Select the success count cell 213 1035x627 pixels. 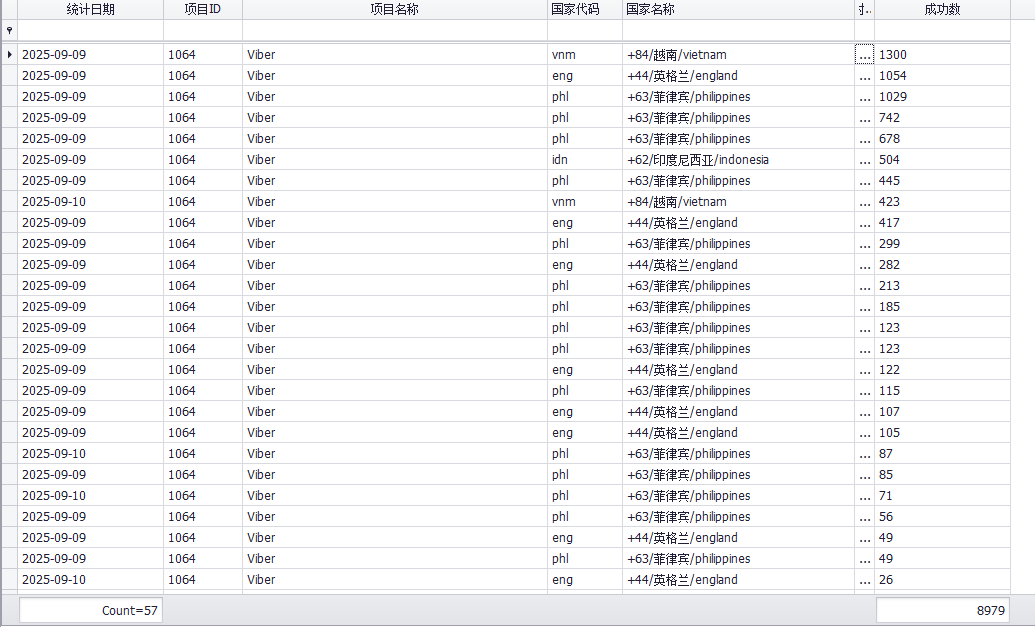pyautogui.click(x=942, y=286)
